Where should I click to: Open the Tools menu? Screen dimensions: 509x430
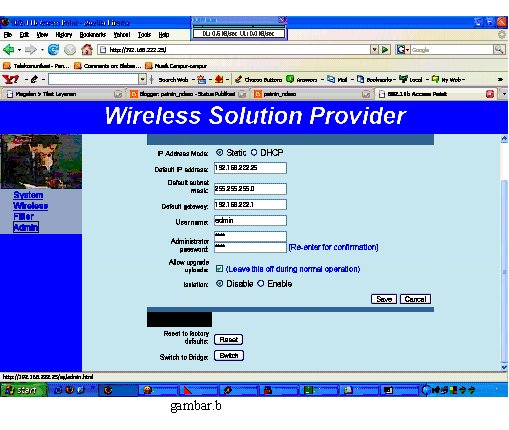[144, 35]
